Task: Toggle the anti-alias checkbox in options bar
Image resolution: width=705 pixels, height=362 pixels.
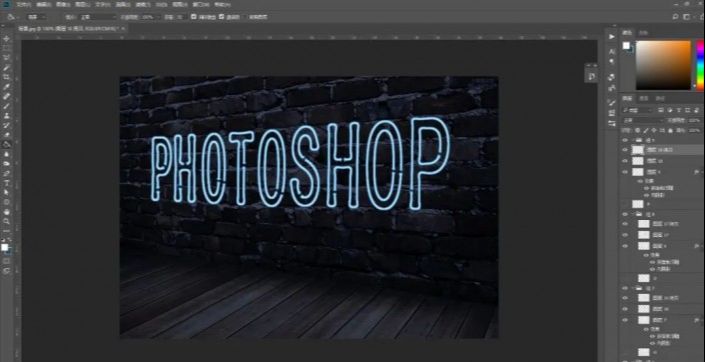Action: click(x=194, y=17)
